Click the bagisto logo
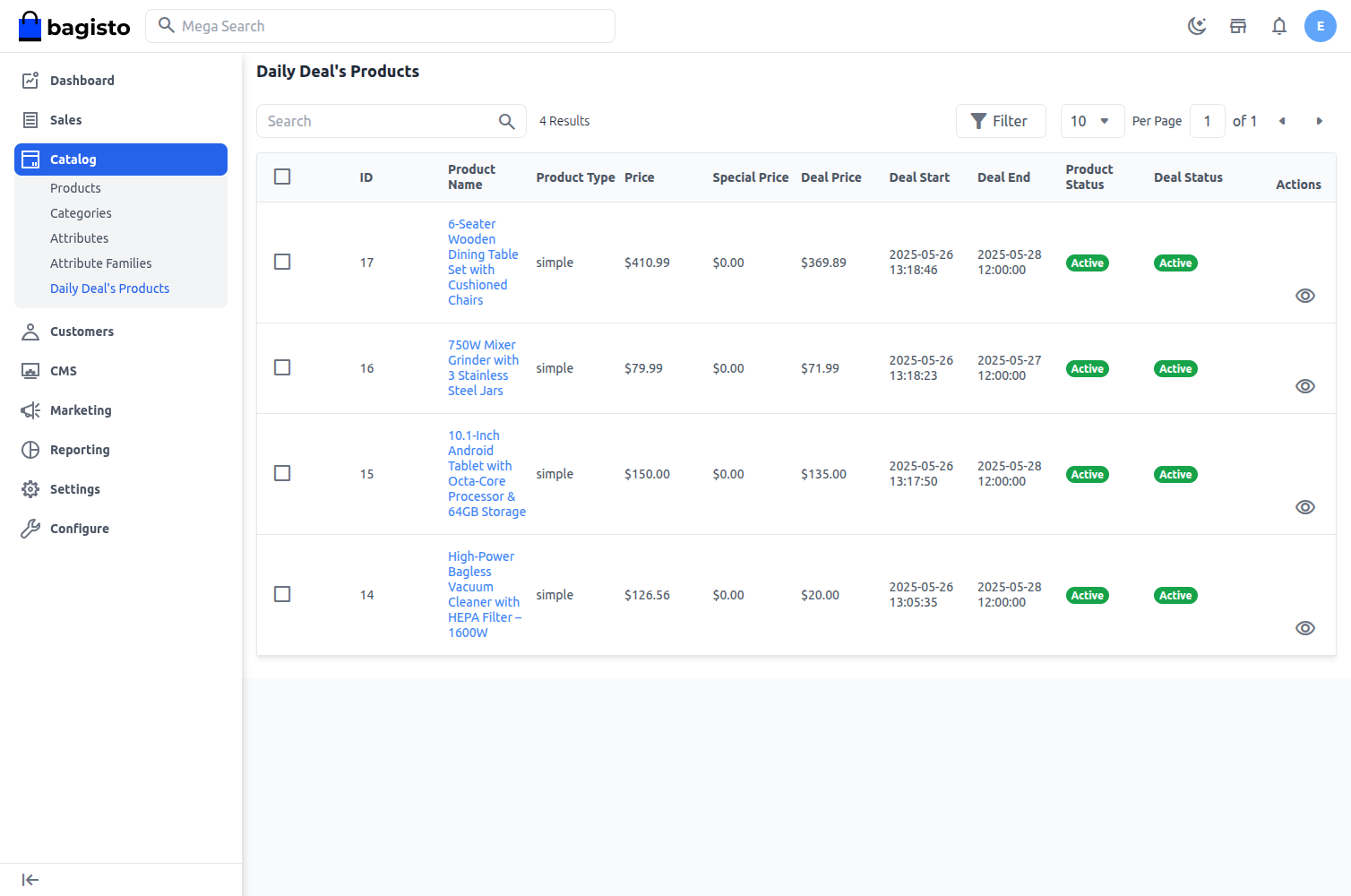 point(74,27)
